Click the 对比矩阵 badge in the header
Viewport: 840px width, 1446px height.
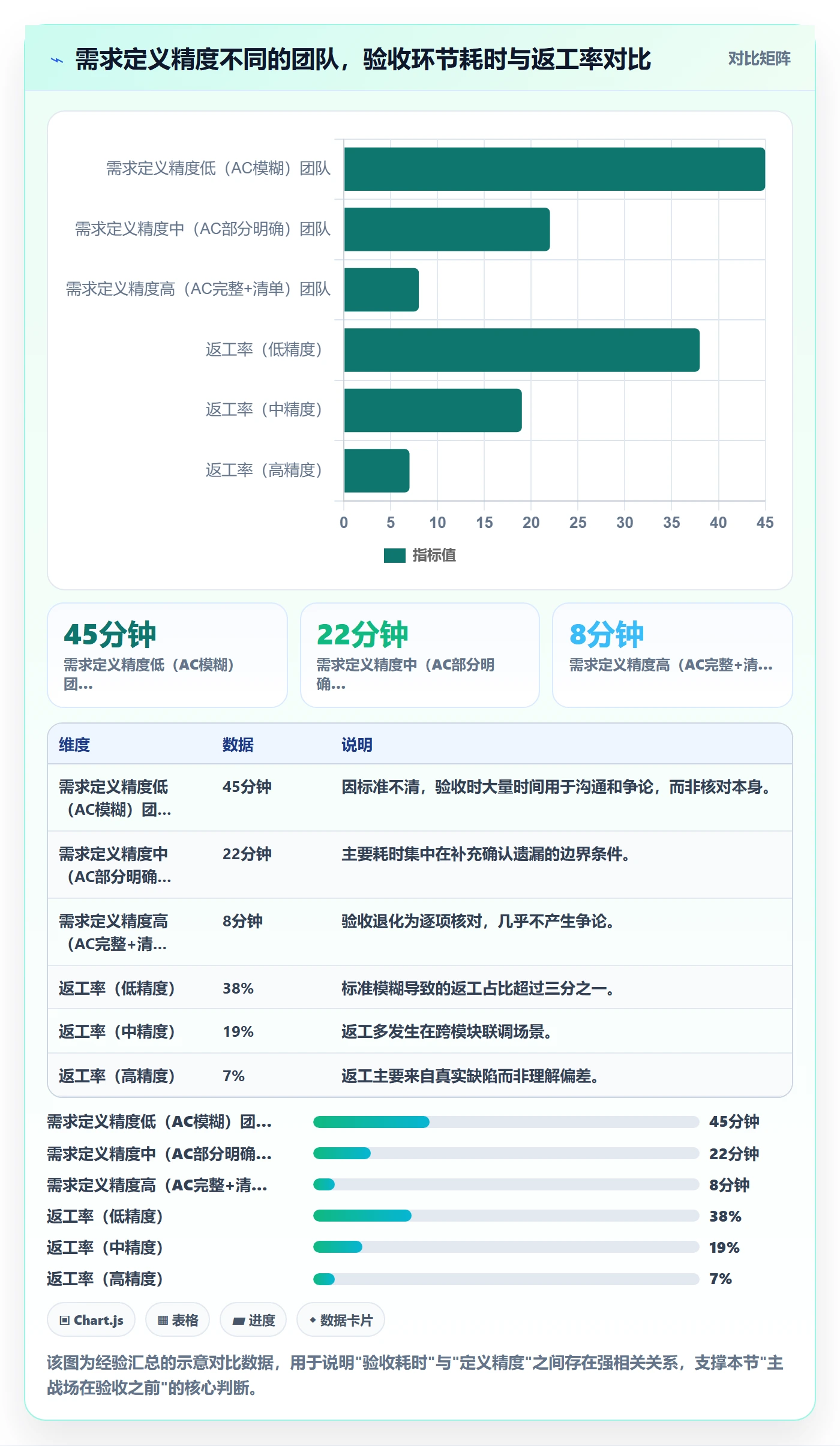(759, 59)
